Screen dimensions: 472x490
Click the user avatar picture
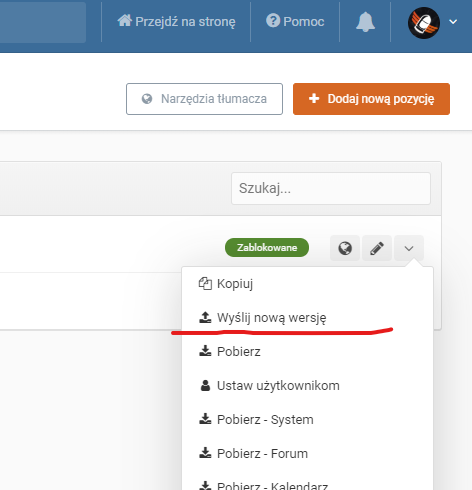tap(424, 23)
